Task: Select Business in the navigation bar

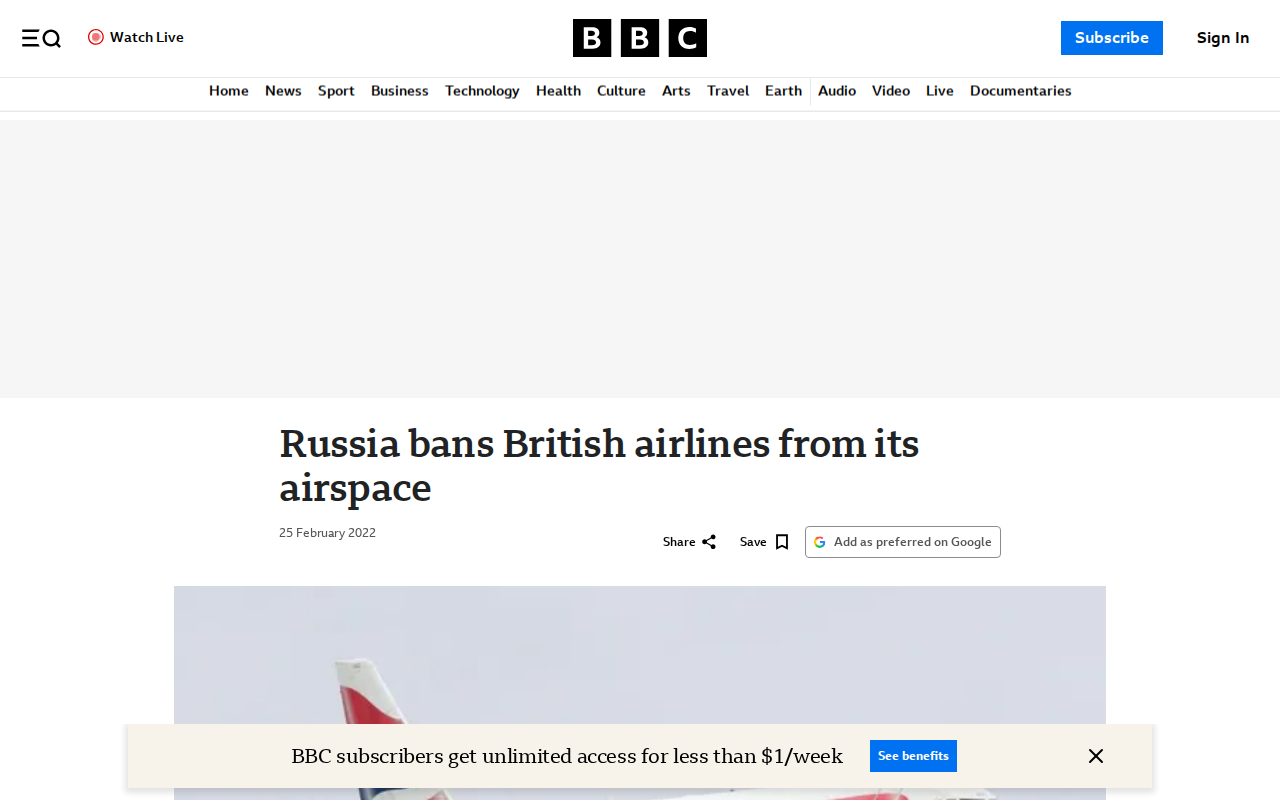Action: [400, 91]
